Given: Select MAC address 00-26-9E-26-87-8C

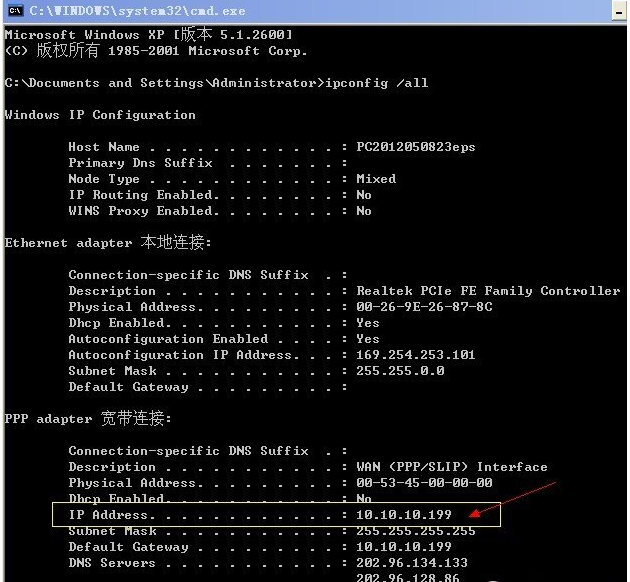Looking at the screenshot, I should pos(424,307).
